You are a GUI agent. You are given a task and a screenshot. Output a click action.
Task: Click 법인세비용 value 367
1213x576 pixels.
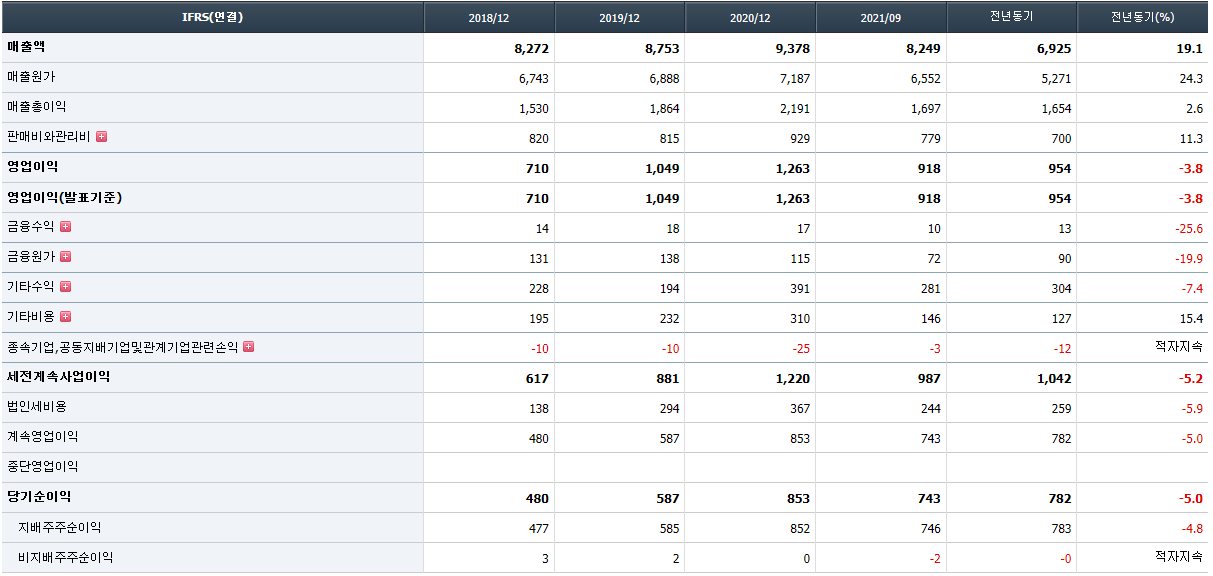click(799, 408)
